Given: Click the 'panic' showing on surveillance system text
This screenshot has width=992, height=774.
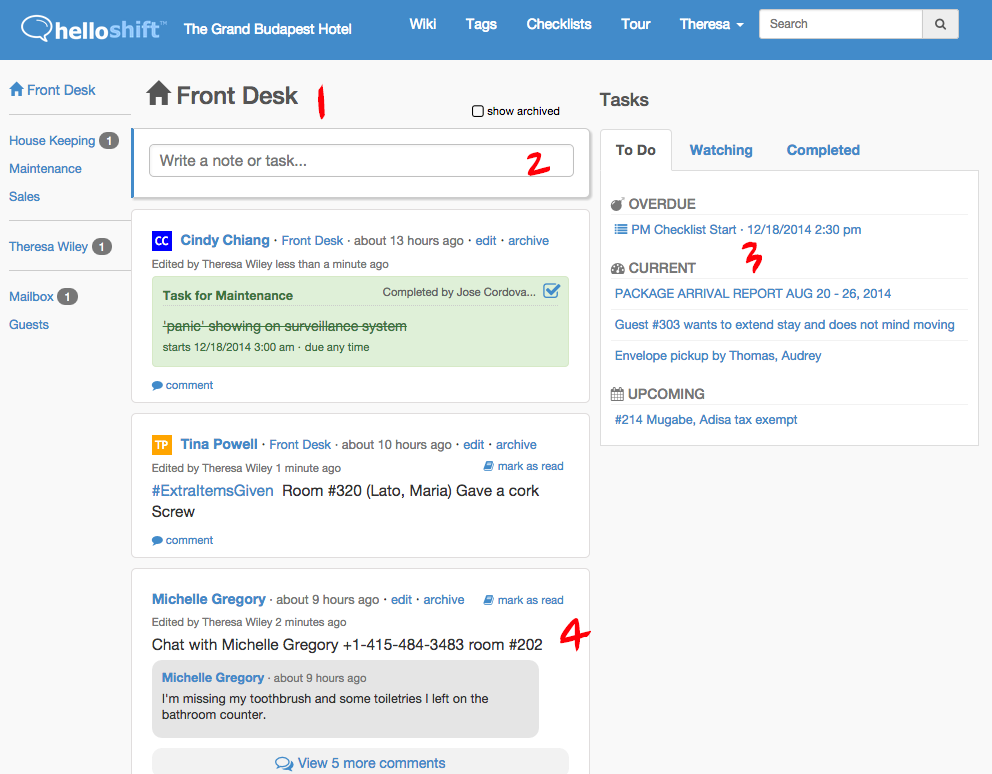Looking at the screenshot, I should [285, 326].
